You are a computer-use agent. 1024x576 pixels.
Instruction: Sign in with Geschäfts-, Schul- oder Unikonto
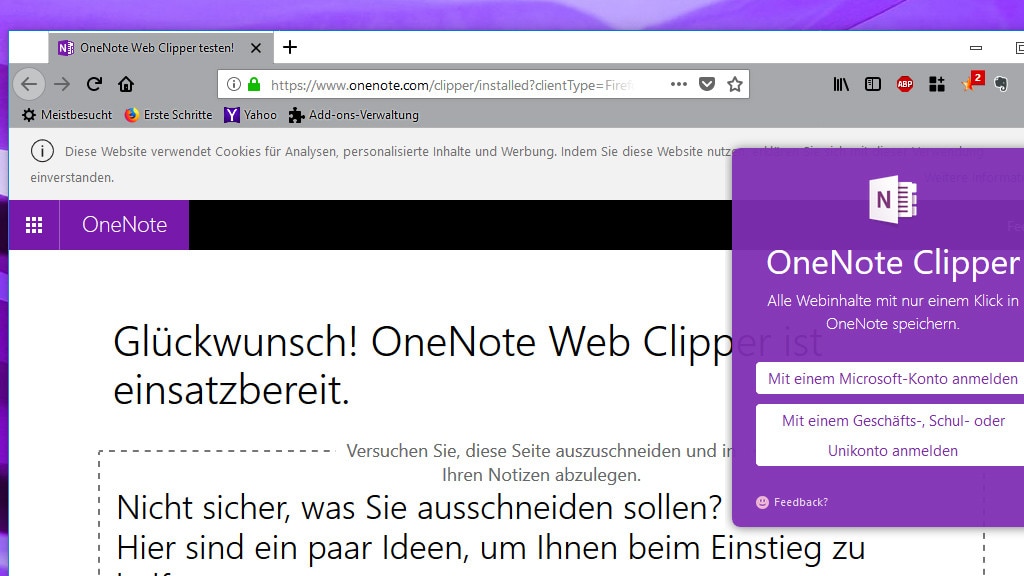pyautogui.click(x=892, y=436)
